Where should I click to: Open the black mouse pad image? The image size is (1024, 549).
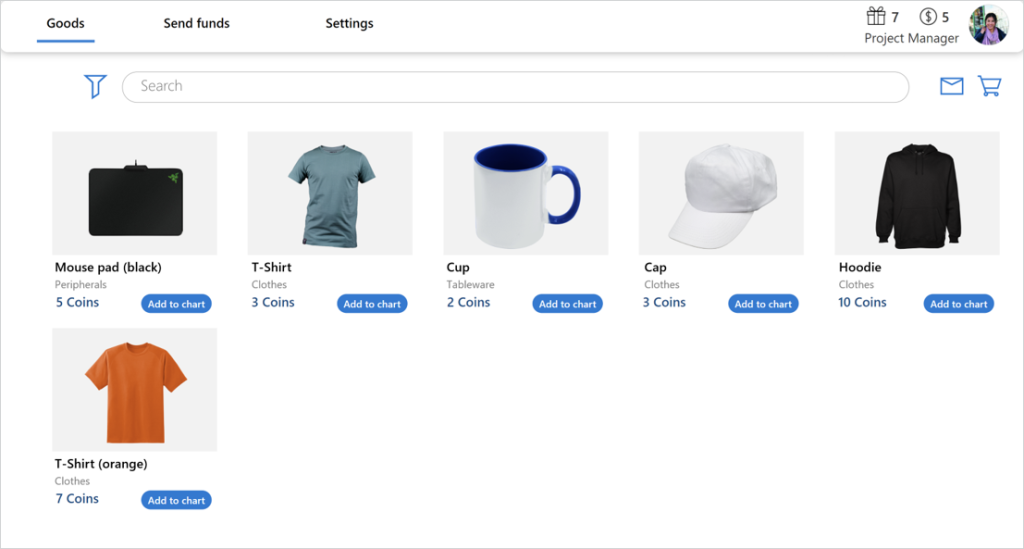135,193
